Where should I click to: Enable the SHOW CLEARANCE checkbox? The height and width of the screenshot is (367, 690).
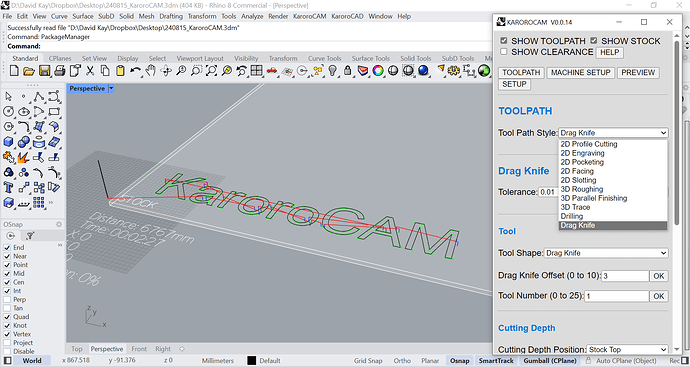click(504, 52)
